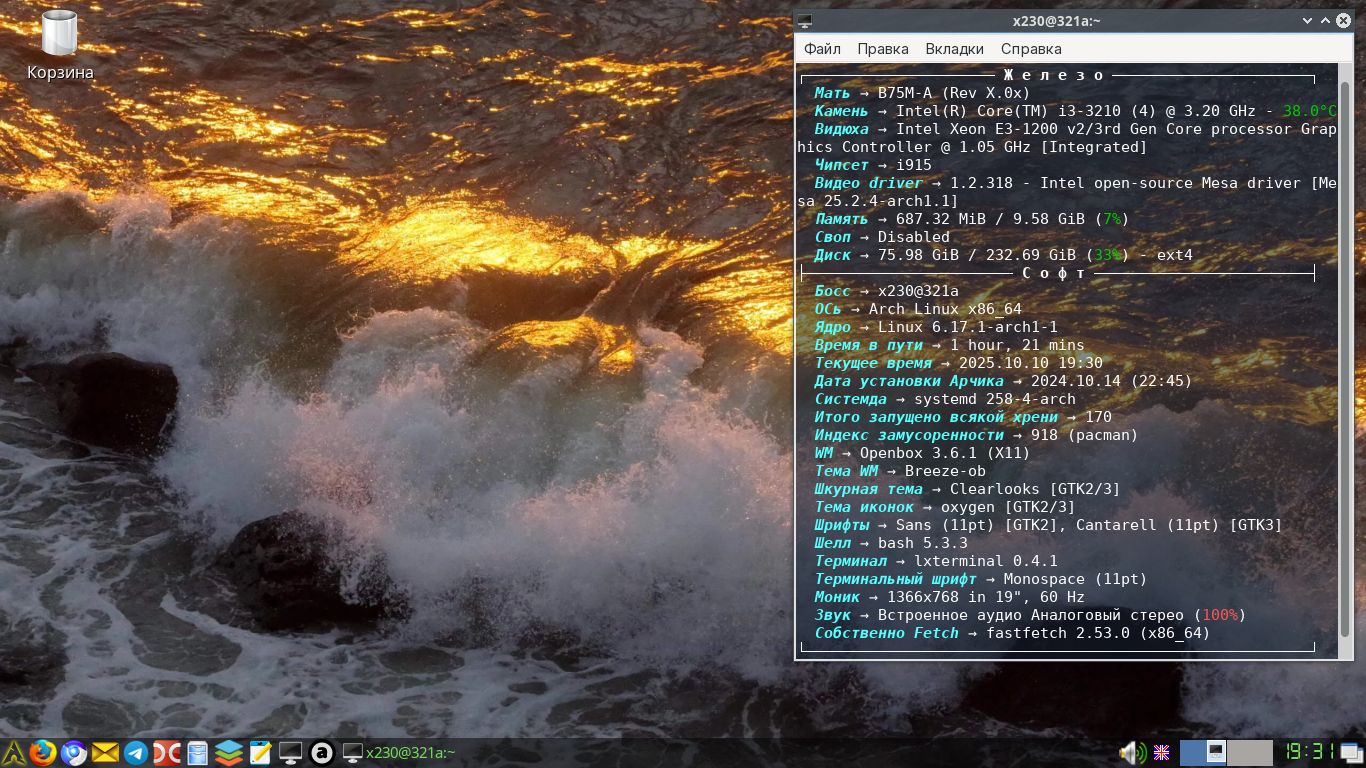Switch keyboard layout via UK flag indicator
The height and width of the screenshot is (768, 1366).
click(x=1162, y=753)
